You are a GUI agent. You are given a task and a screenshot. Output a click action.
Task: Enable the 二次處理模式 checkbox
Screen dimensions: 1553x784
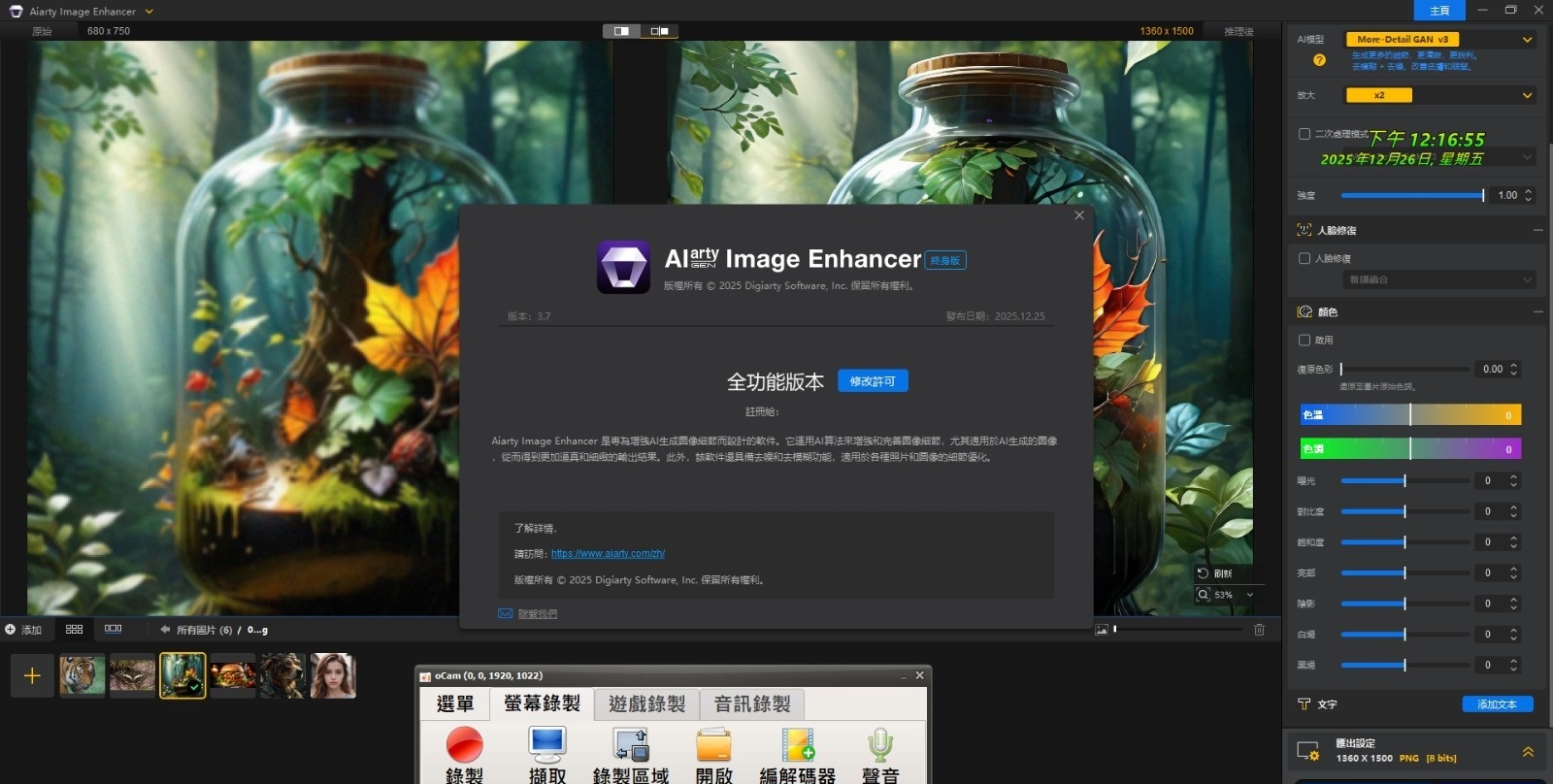[x=1305, y=134]
